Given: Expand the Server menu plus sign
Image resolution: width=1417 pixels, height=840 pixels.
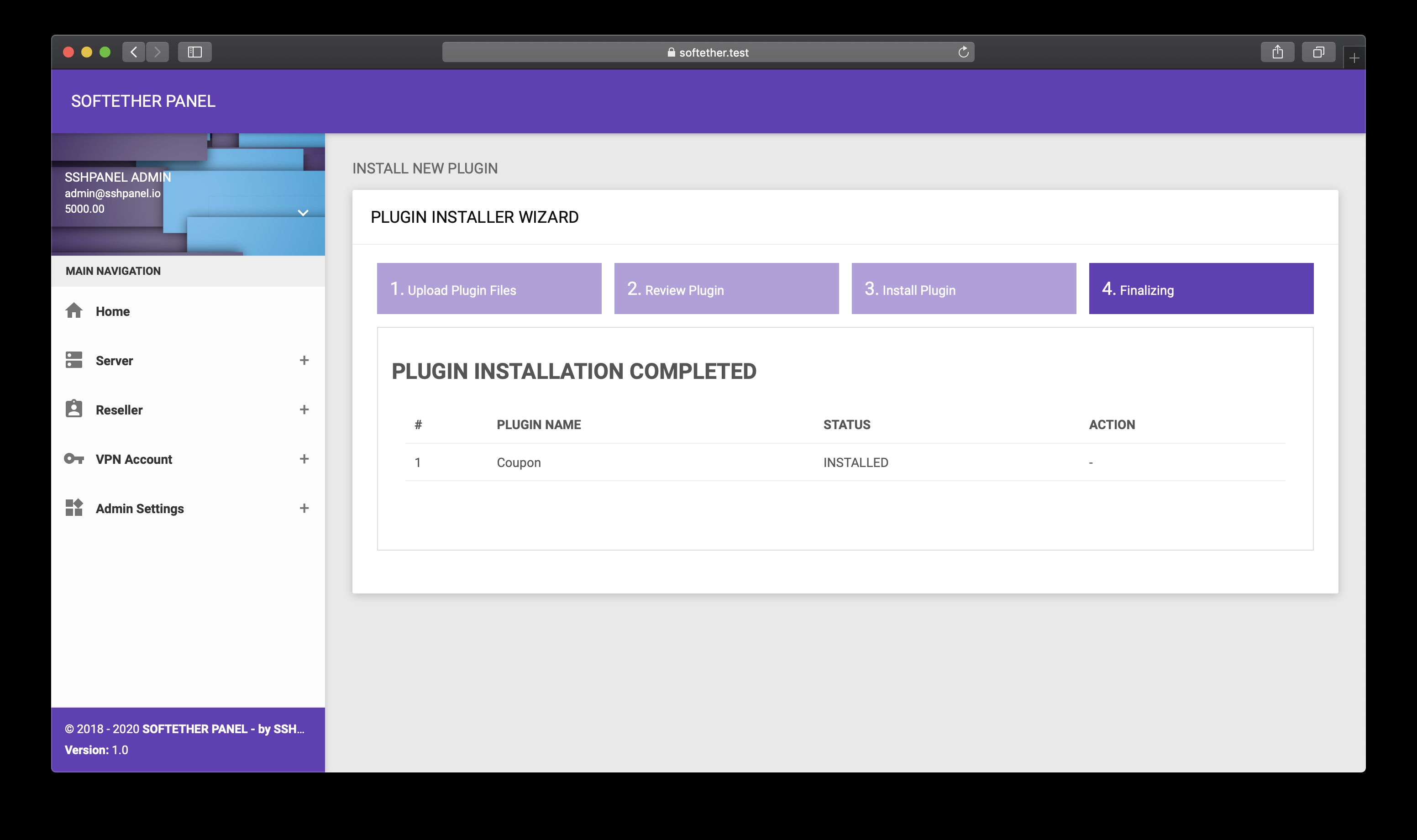Looking at the screenshot, I should (x=304, y=361).
